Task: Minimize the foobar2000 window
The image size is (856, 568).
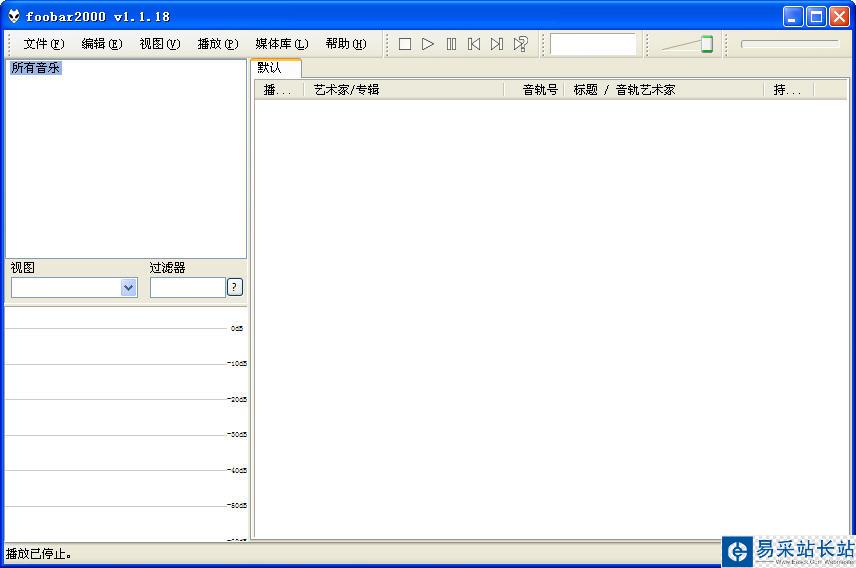Action: coord(793,16)
